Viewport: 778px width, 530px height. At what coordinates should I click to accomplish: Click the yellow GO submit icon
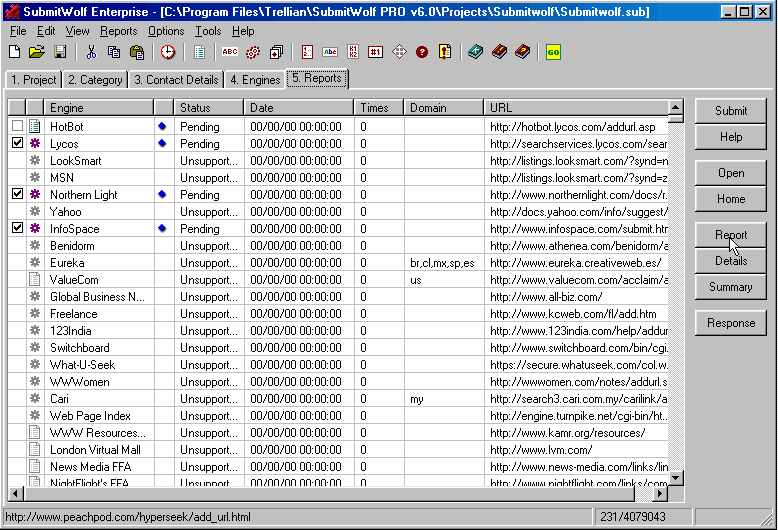553,52
